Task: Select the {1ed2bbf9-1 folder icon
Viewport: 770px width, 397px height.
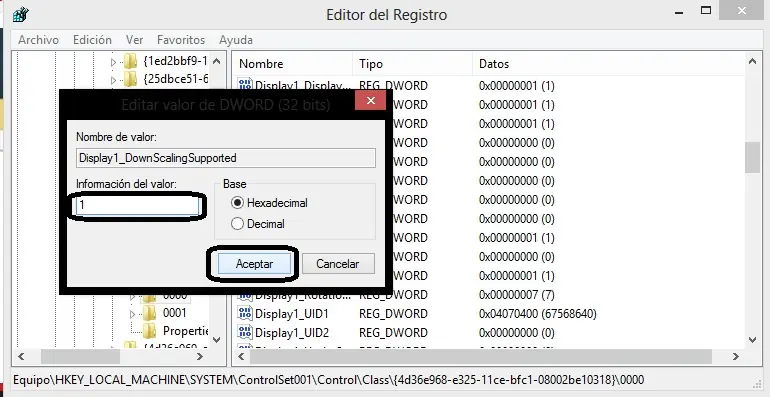Action: coord(130,61)
